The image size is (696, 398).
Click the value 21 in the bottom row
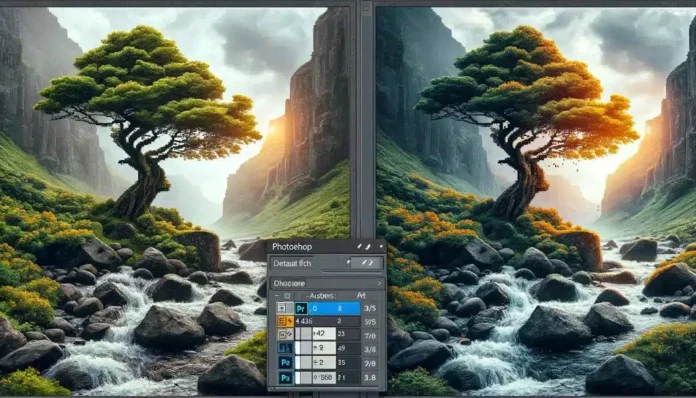point(341,378)
